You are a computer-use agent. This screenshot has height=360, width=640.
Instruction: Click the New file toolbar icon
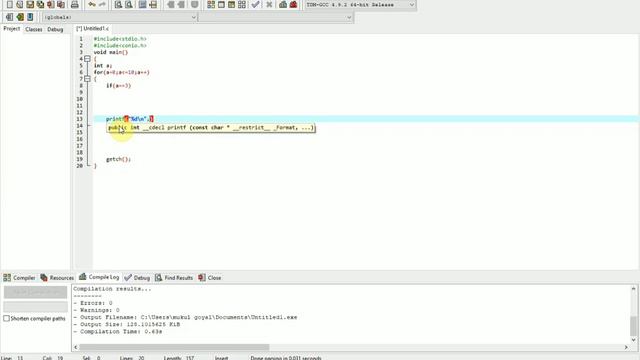coord(10,4)
